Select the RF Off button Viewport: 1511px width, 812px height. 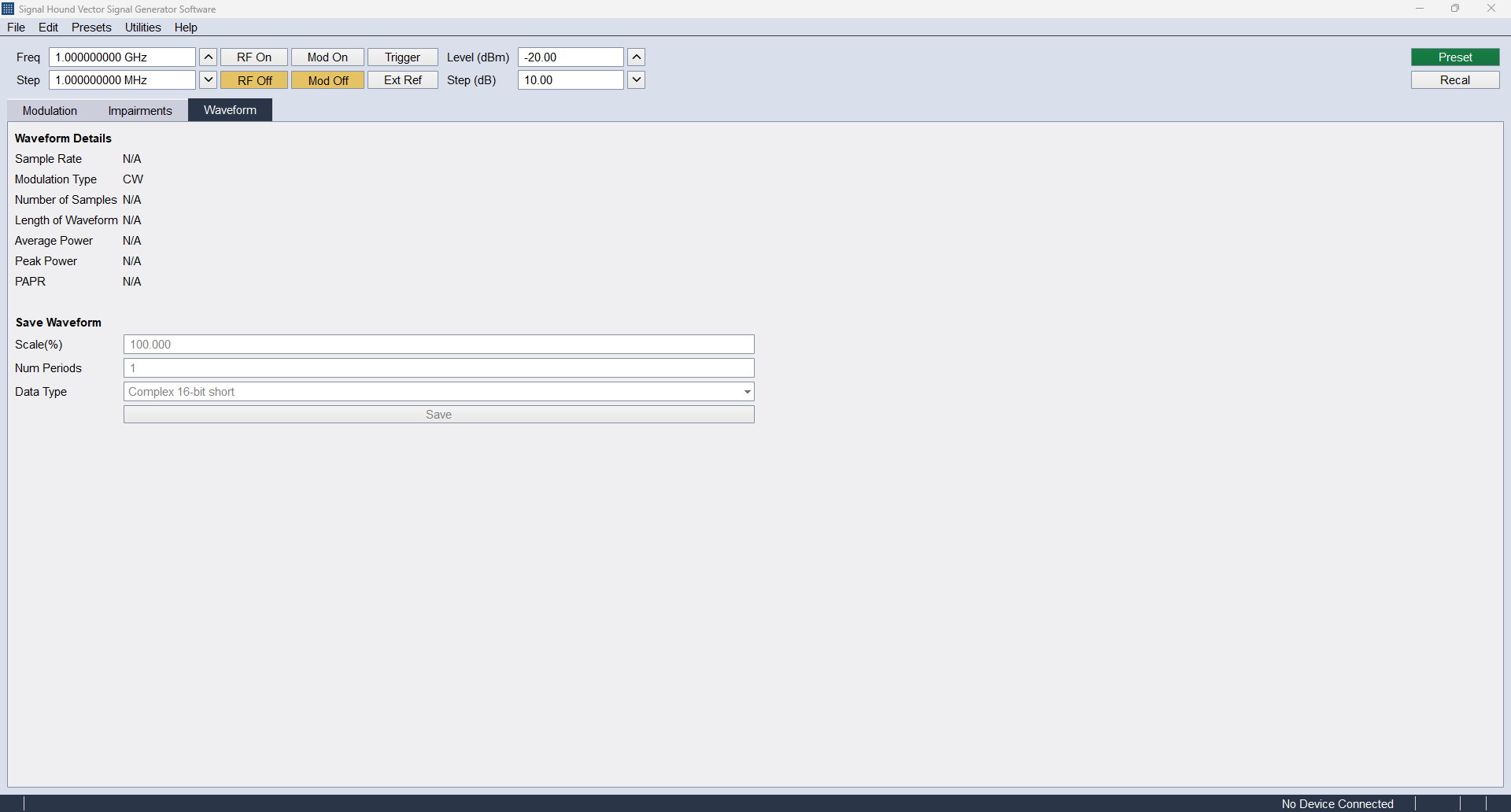[254, 80]
